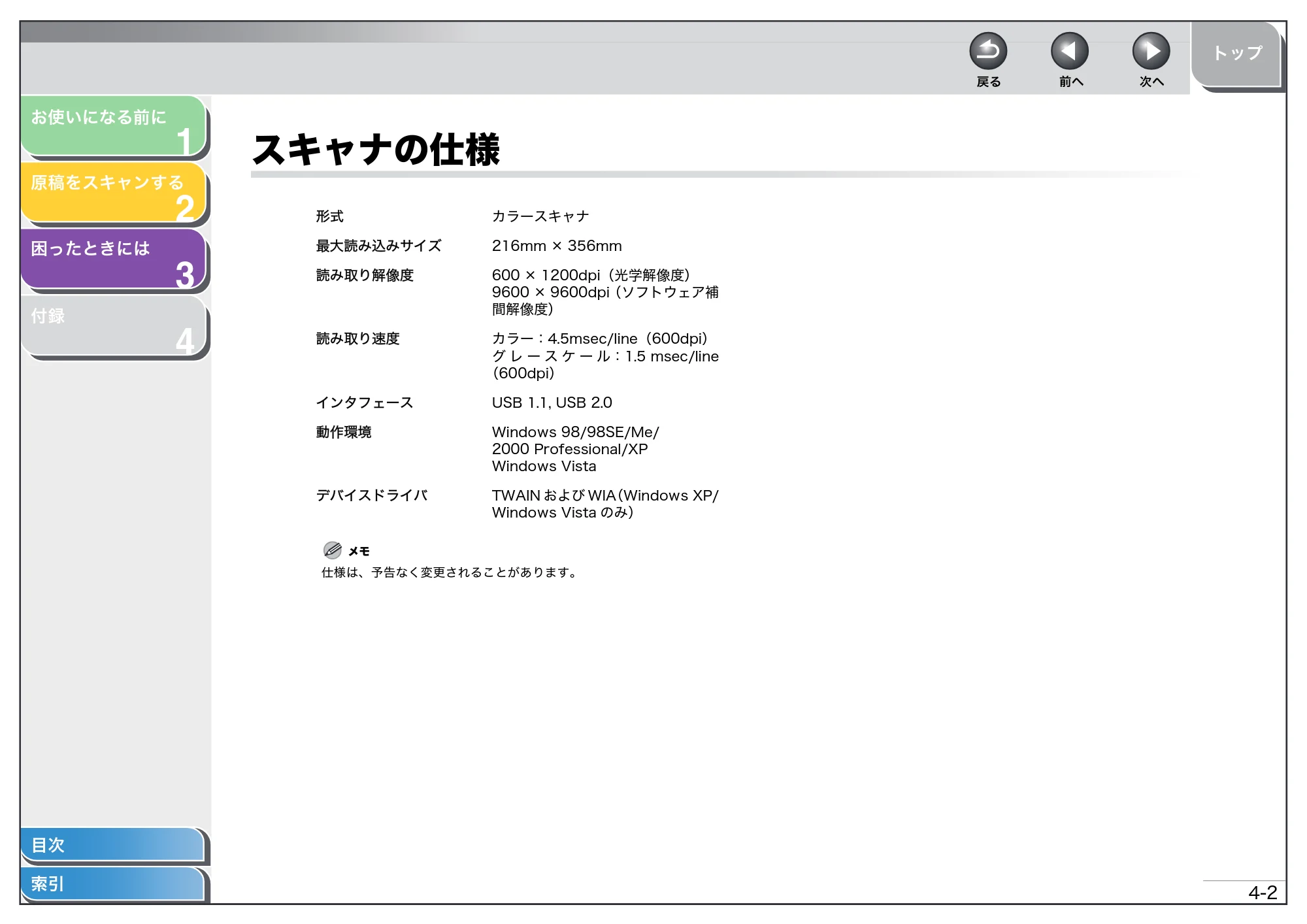
Task: Advance to next page with 次へ icon
Action: coord(1151,51)
